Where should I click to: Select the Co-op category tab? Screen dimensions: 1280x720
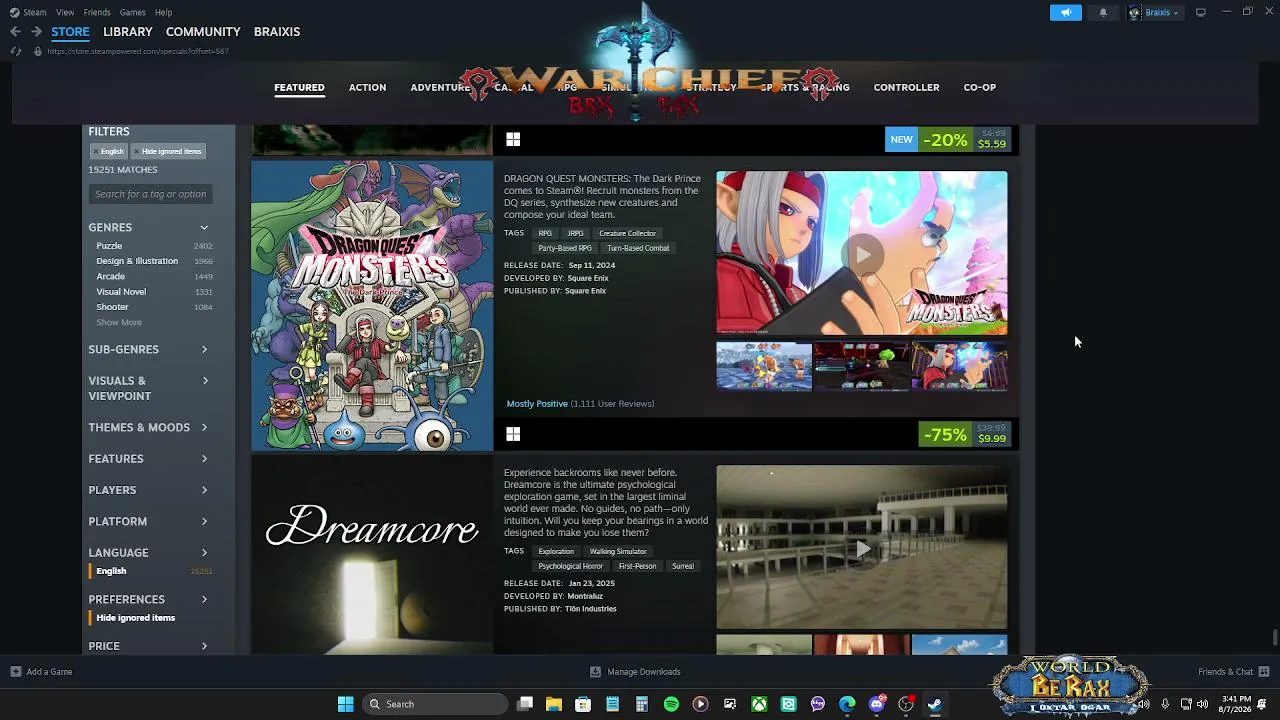[x=980, y=88]
